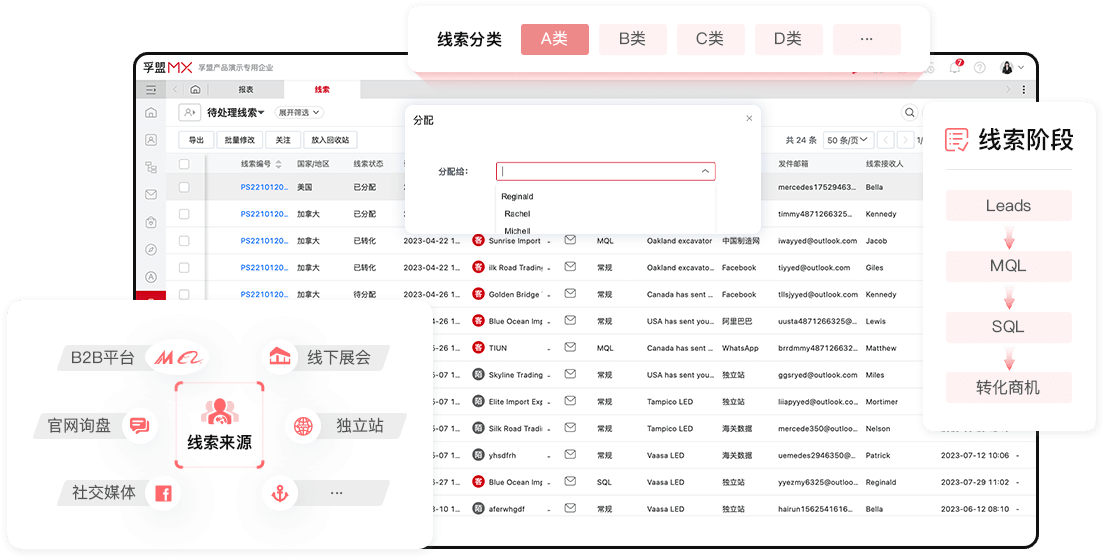This screenshot has height=559, width=1105.
Task: Open the mail icon in left sidebar
Action: click(151, 194)
